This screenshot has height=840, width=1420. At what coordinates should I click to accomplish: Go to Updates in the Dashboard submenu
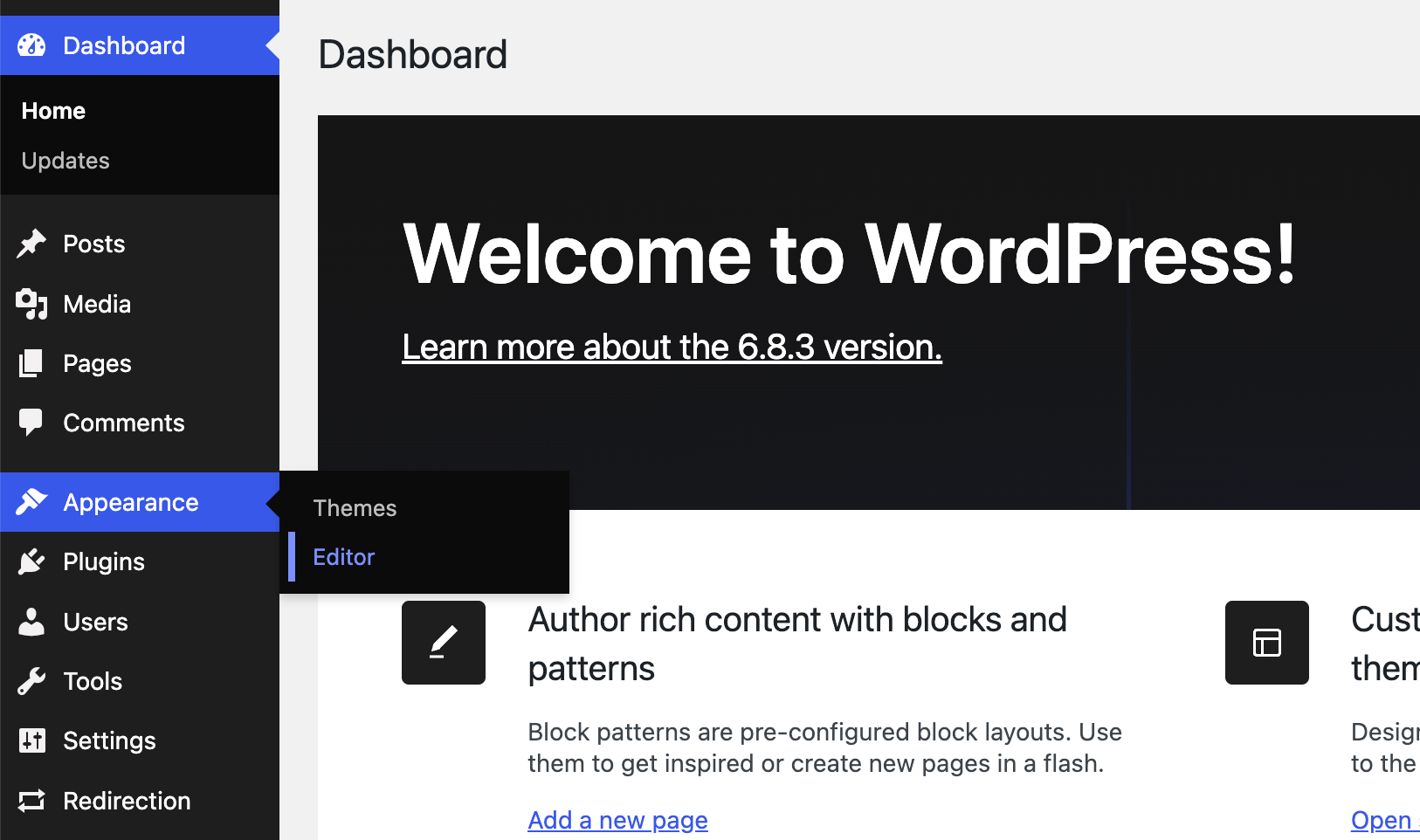65,161
